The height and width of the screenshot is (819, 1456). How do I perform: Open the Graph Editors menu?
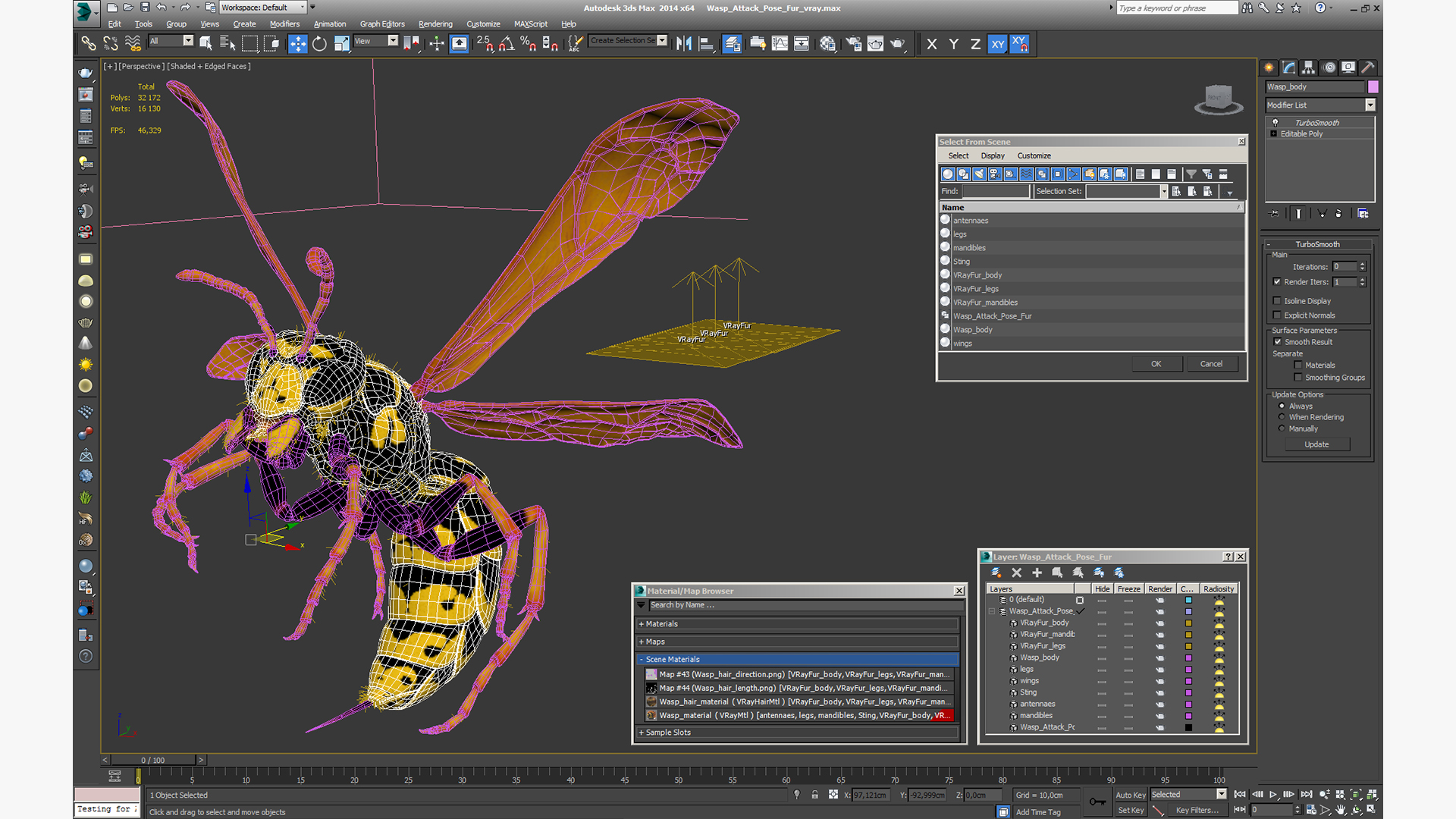click(382, 24)
